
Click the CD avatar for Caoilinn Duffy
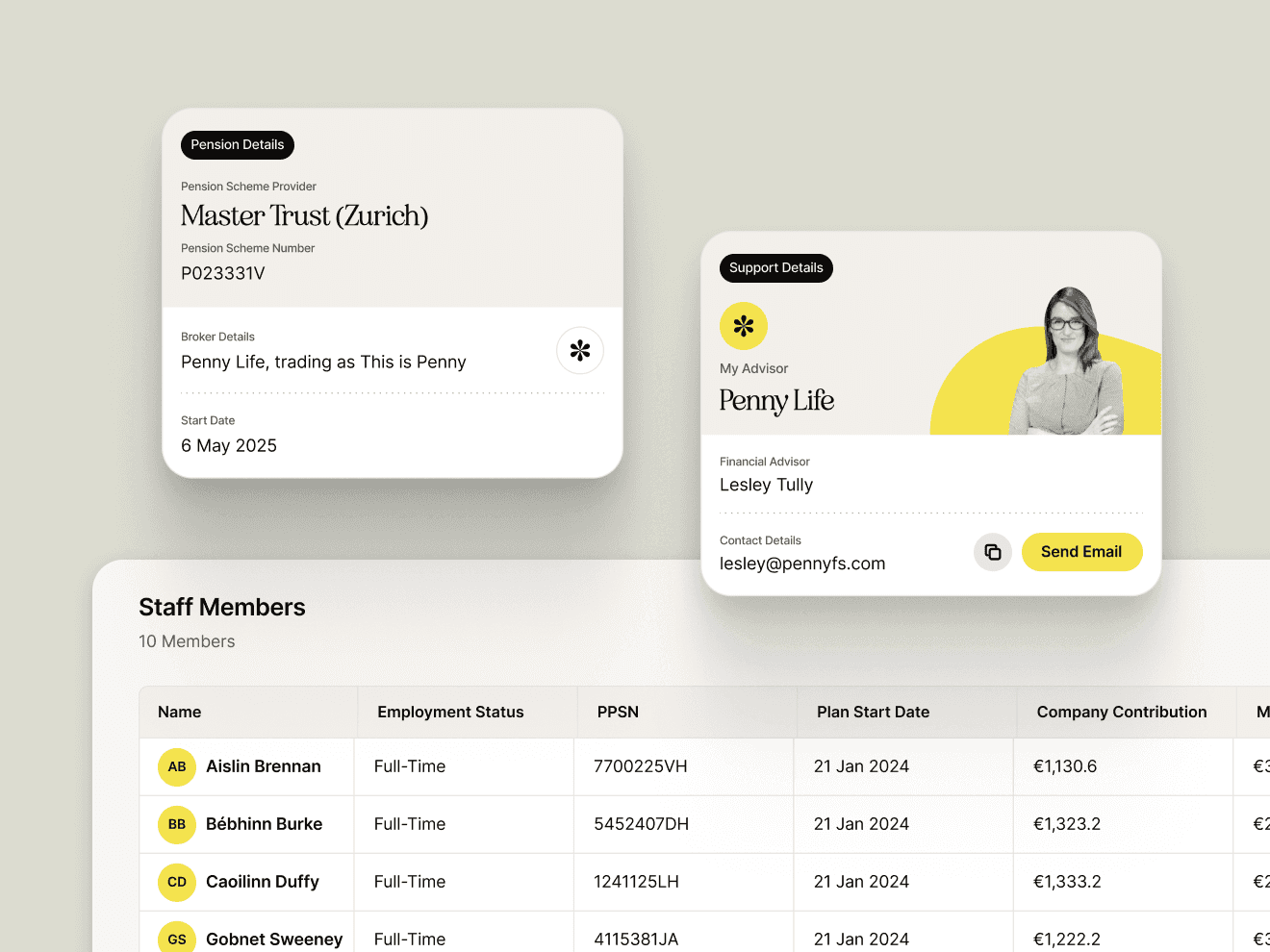pos(176,882)
